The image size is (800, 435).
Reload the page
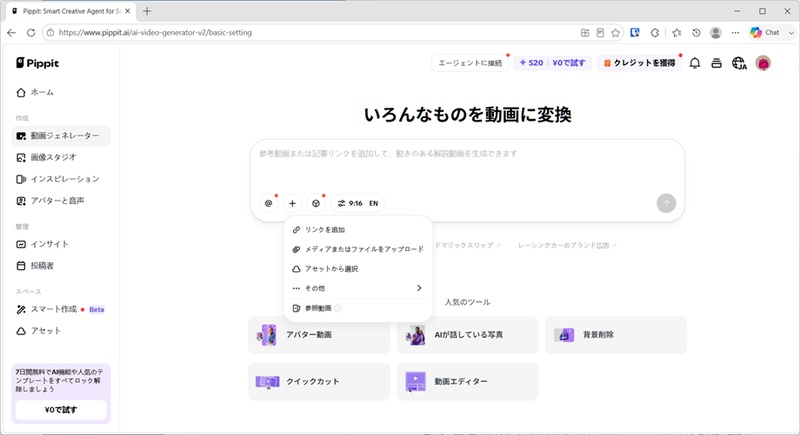tap(31, 33)
